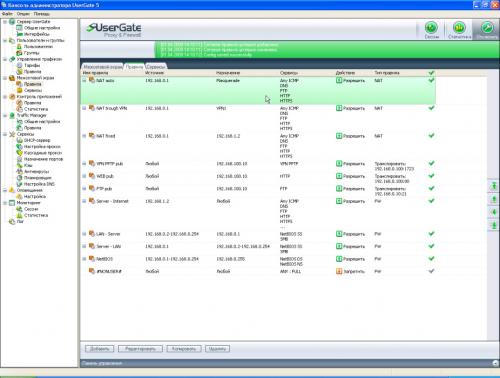500x378 pixels.
Task: Collapse Мониторинг tree node
Action: (5, 203)
